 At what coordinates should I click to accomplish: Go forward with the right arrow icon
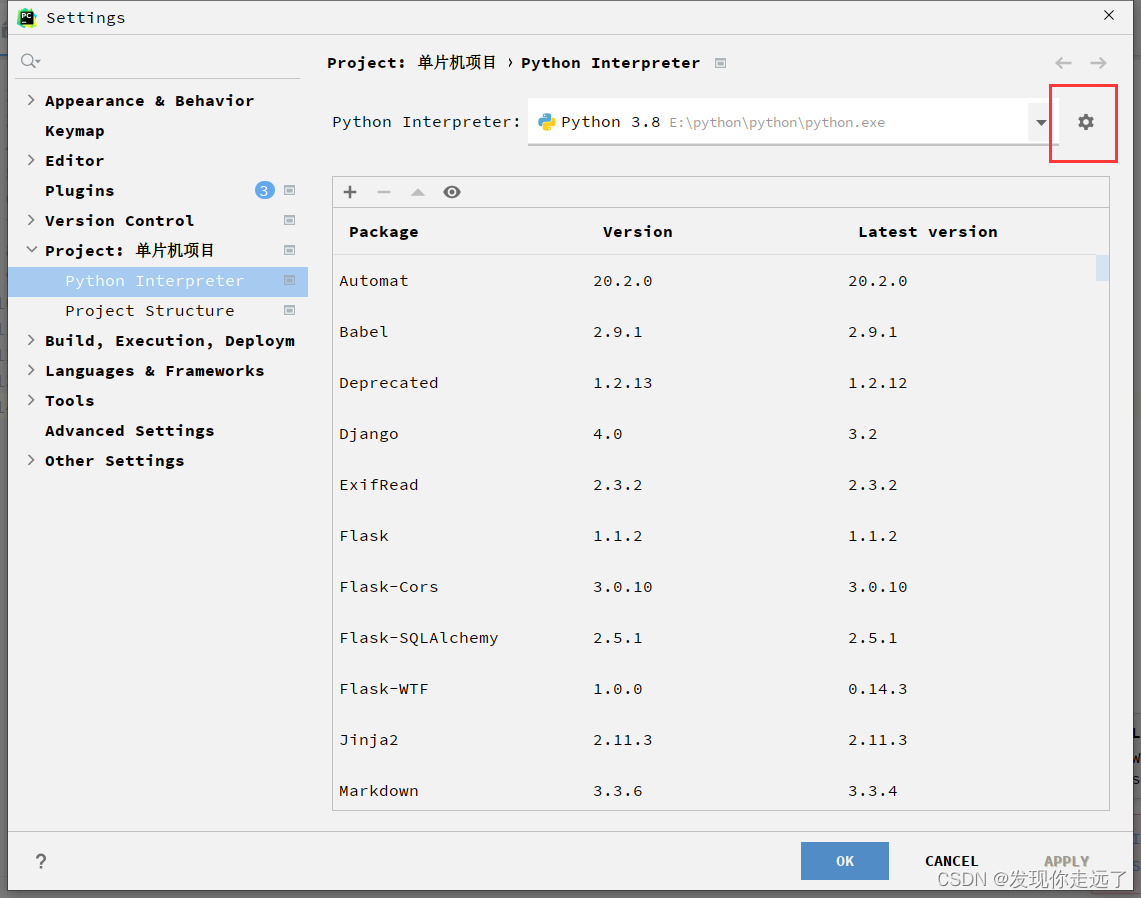(1098, 63)
